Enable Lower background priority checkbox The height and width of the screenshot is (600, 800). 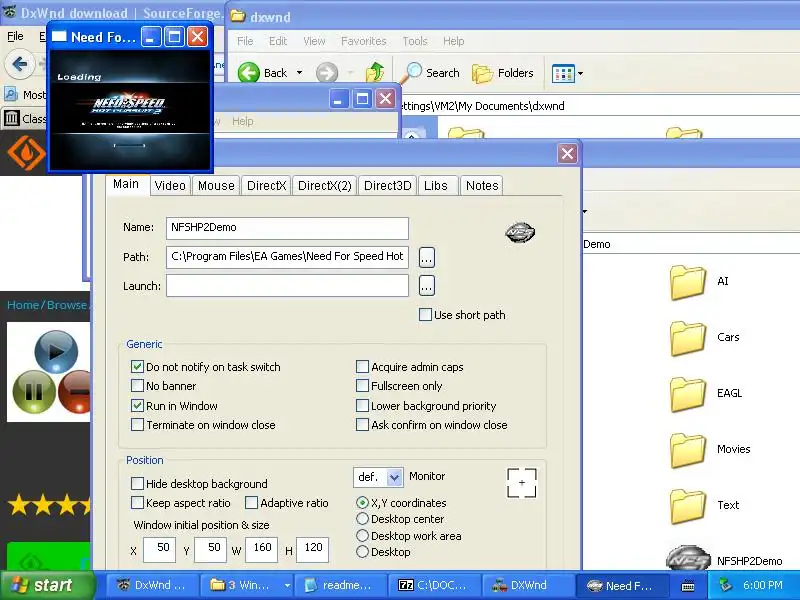362,405
